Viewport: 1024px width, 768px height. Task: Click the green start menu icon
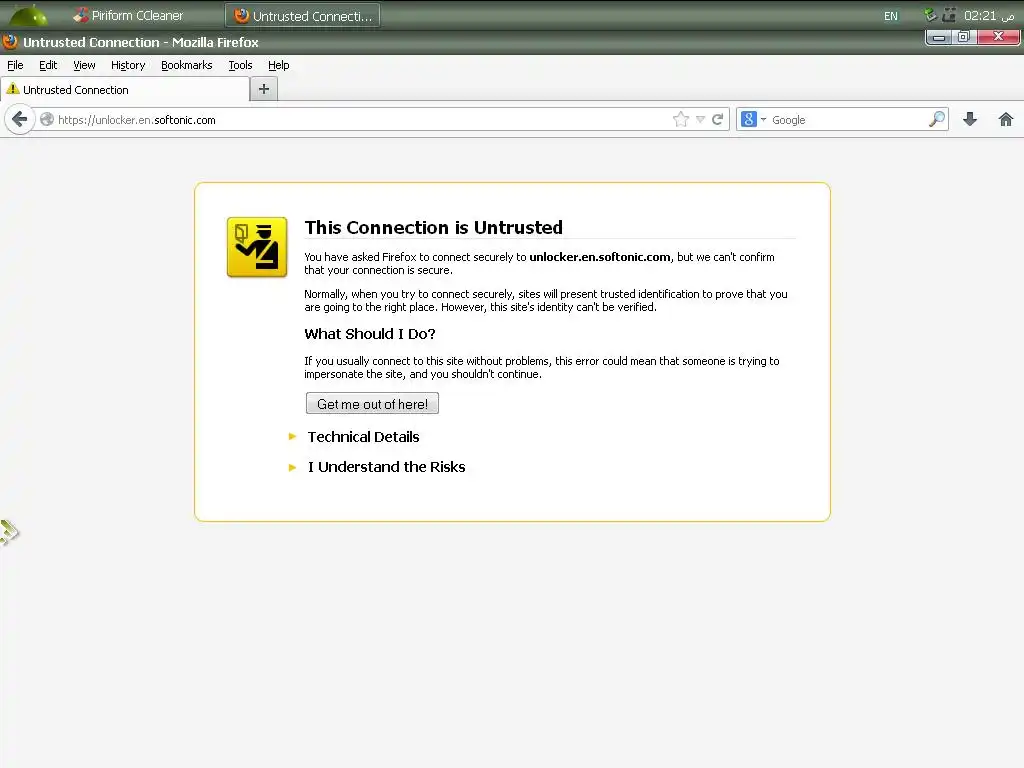tap(27, 15)
